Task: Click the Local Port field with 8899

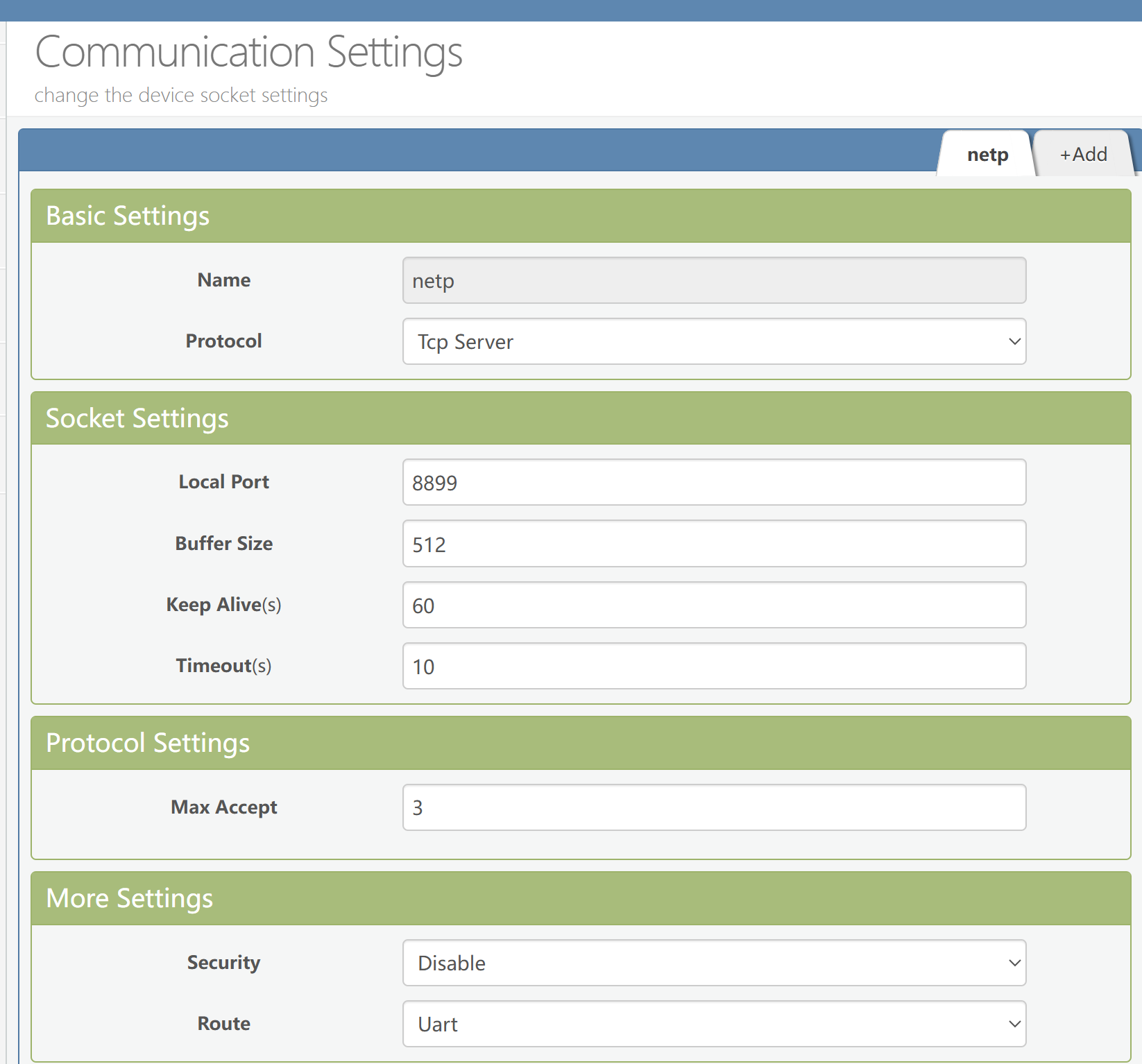Action: [714, 482]
